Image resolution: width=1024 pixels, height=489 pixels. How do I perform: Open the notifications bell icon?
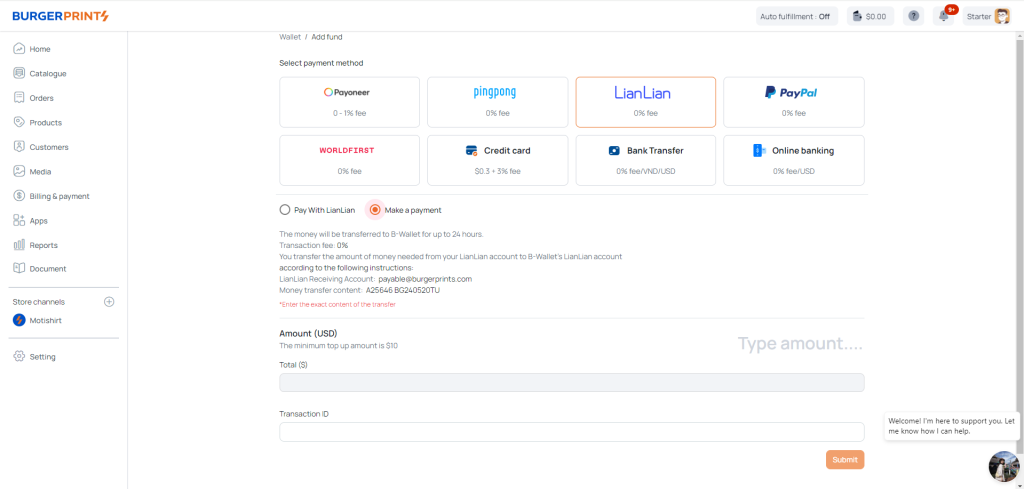(943, 16)
